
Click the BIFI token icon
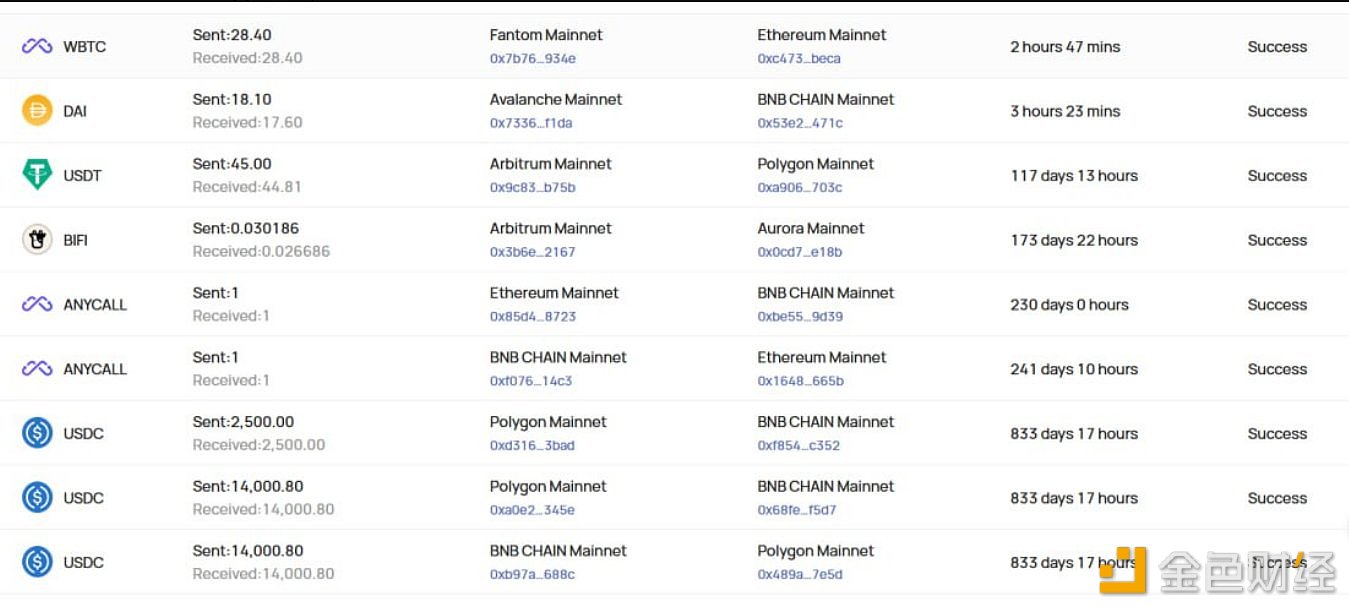point(37,239)
